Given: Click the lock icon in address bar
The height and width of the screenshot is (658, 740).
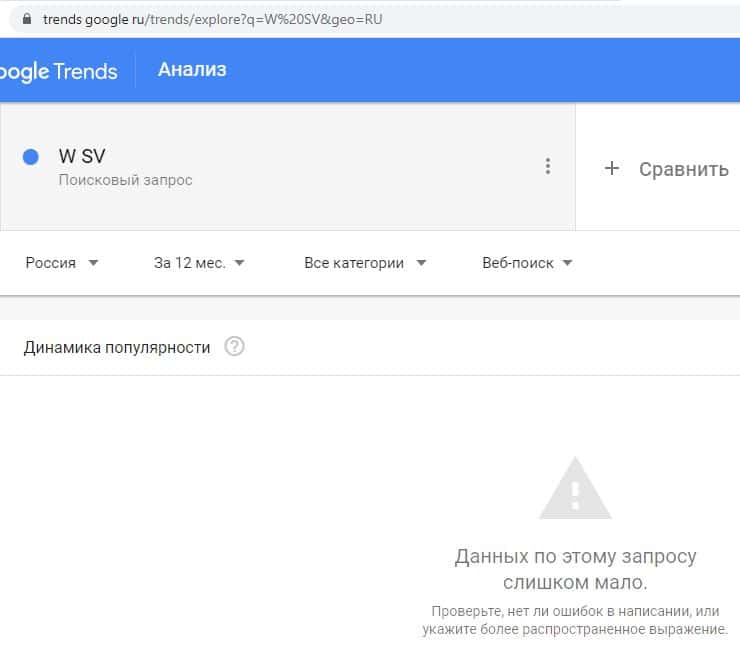Looking at the screenshot, I should pyautogui.click(x=25, y=19).
